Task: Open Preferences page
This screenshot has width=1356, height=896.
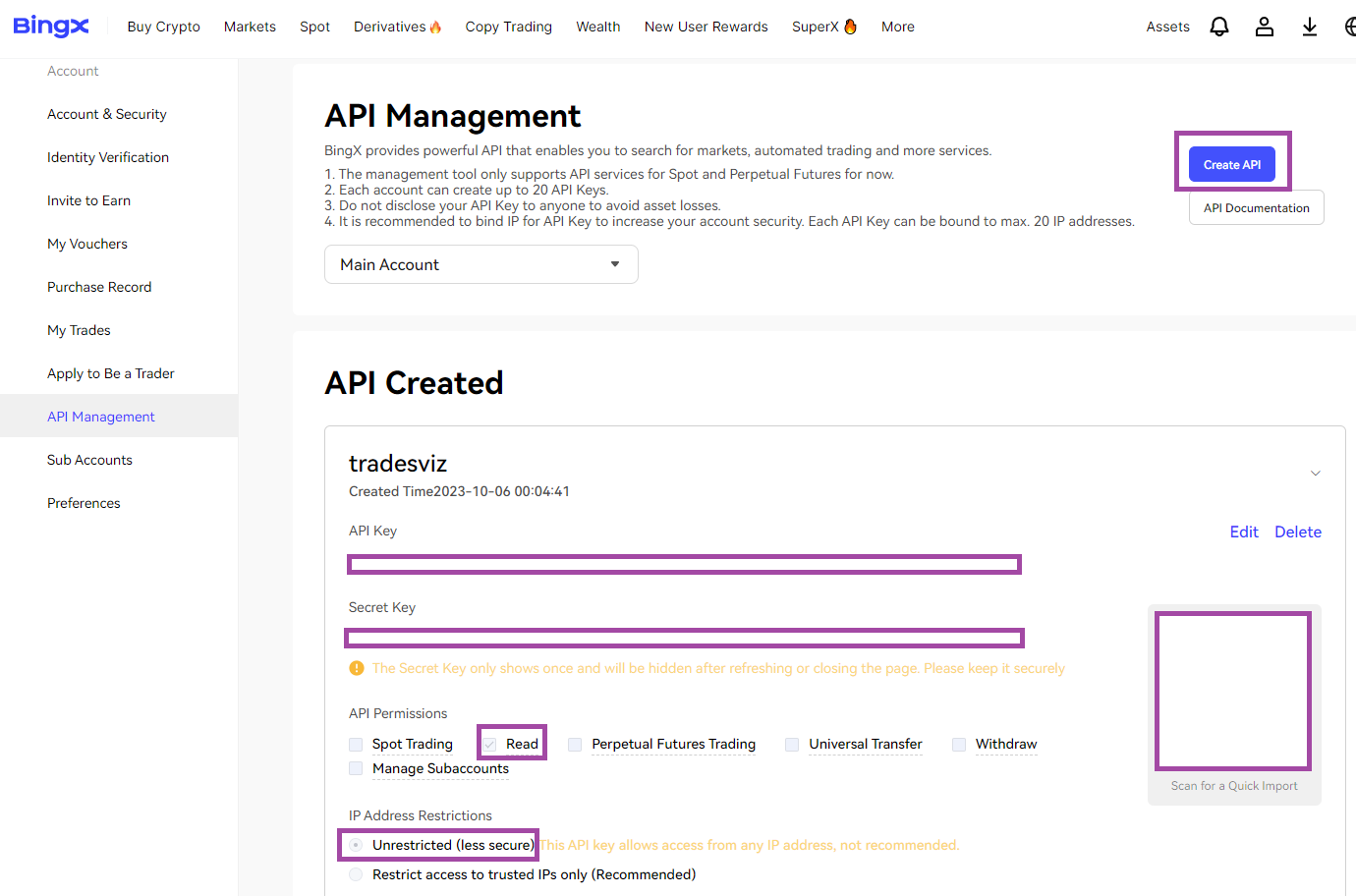Action: 84,503
